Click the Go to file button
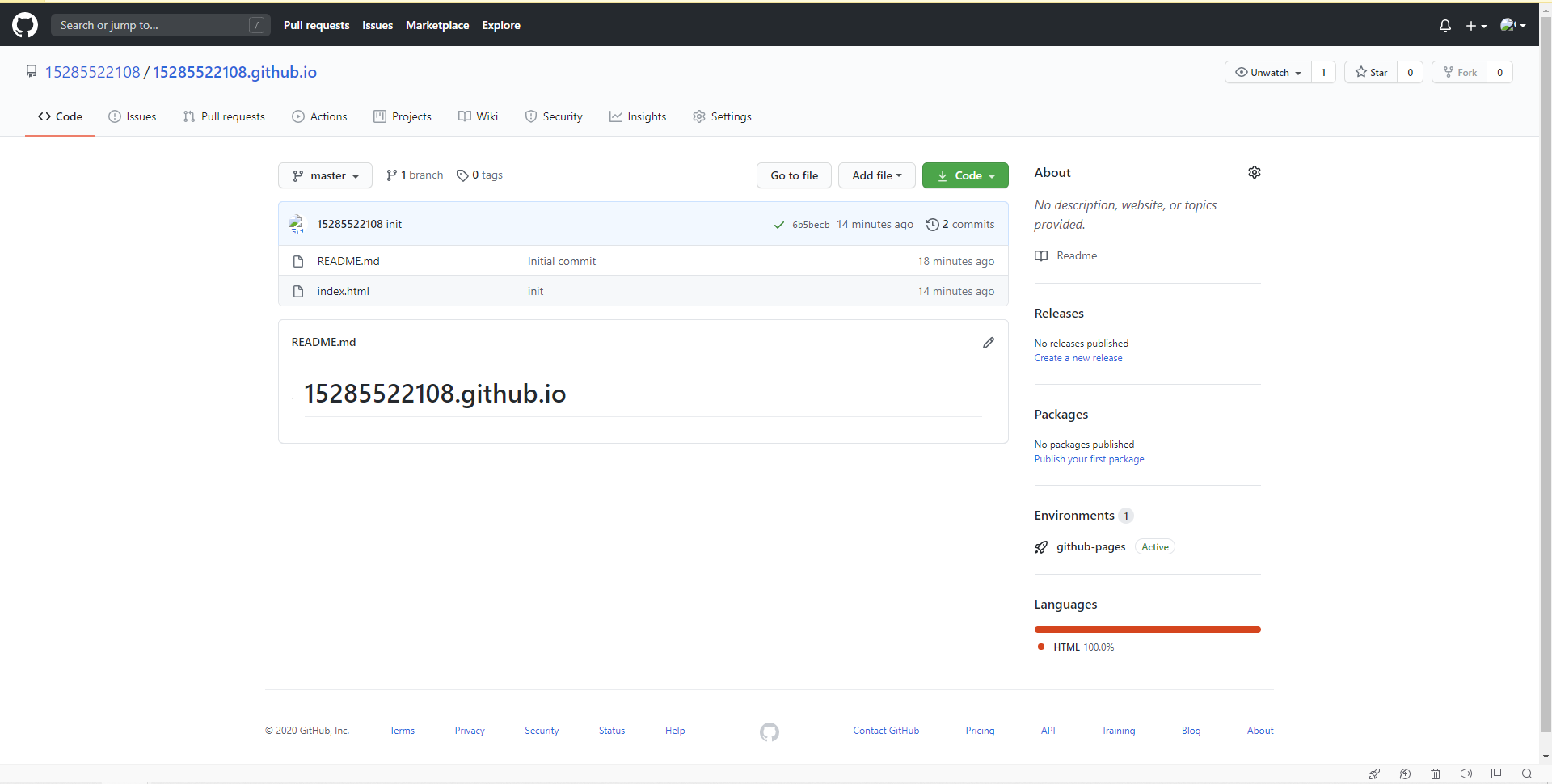This screenshot has height=784, width=1552. (x=794, y=175)
